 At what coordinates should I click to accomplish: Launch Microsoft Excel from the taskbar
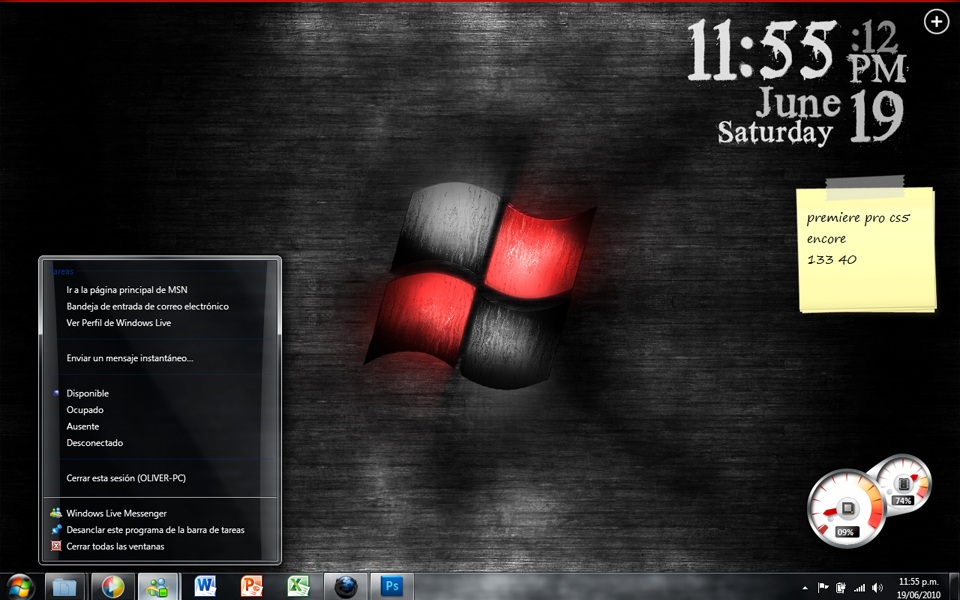click(296, 587)
